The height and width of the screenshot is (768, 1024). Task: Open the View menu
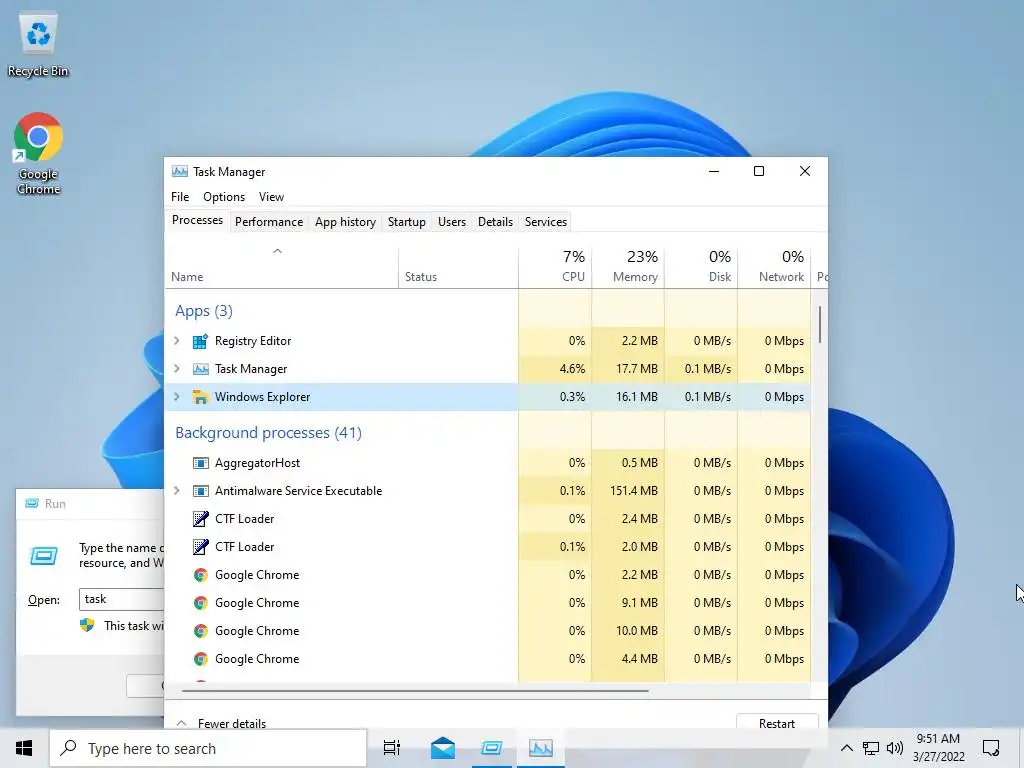click(271, 197)
